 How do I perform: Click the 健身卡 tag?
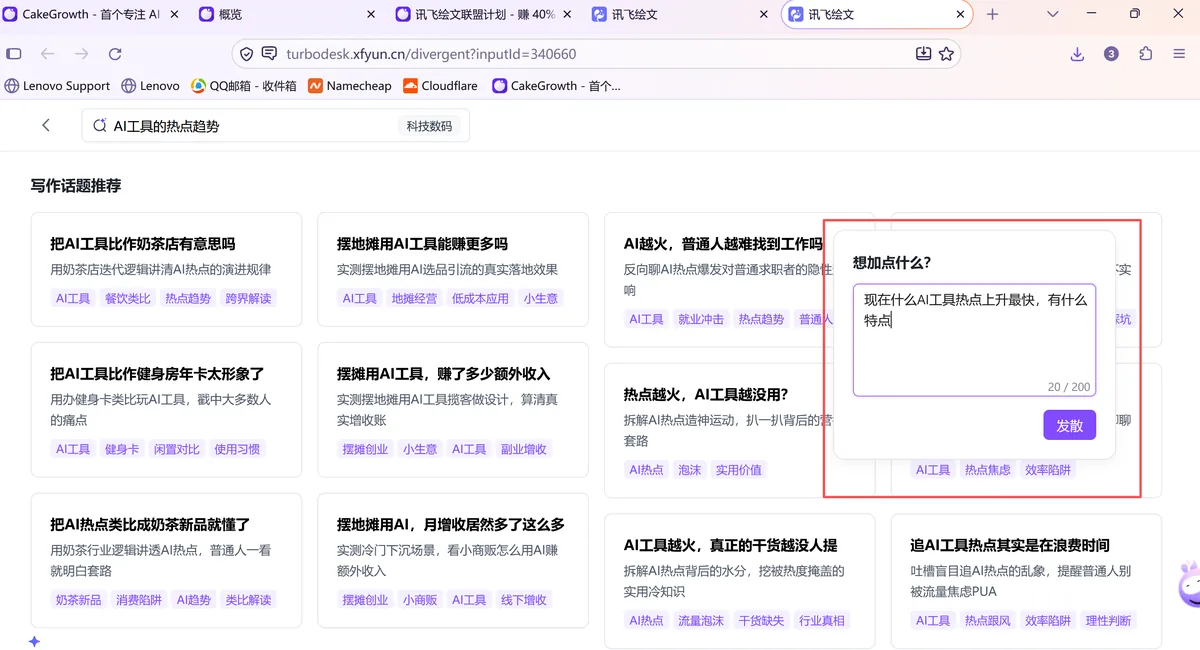click(x=122, y=449)
